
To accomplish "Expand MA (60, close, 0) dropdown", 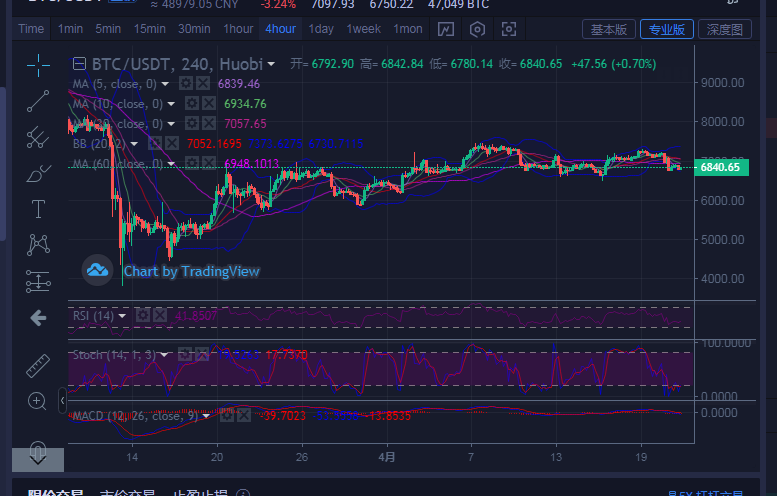I will coord(171,164).
